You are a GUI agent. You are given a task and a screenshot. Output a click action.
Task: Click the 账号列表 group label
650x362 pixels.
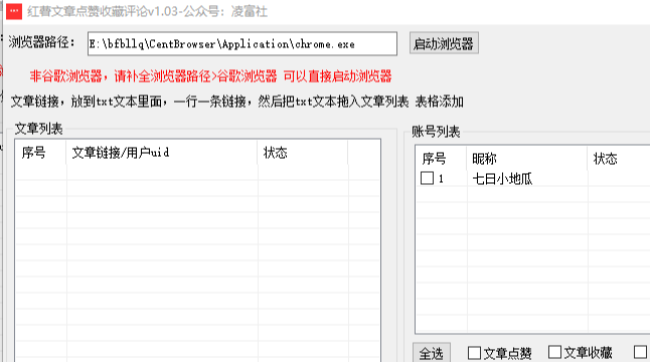click(x=436, y=132)
